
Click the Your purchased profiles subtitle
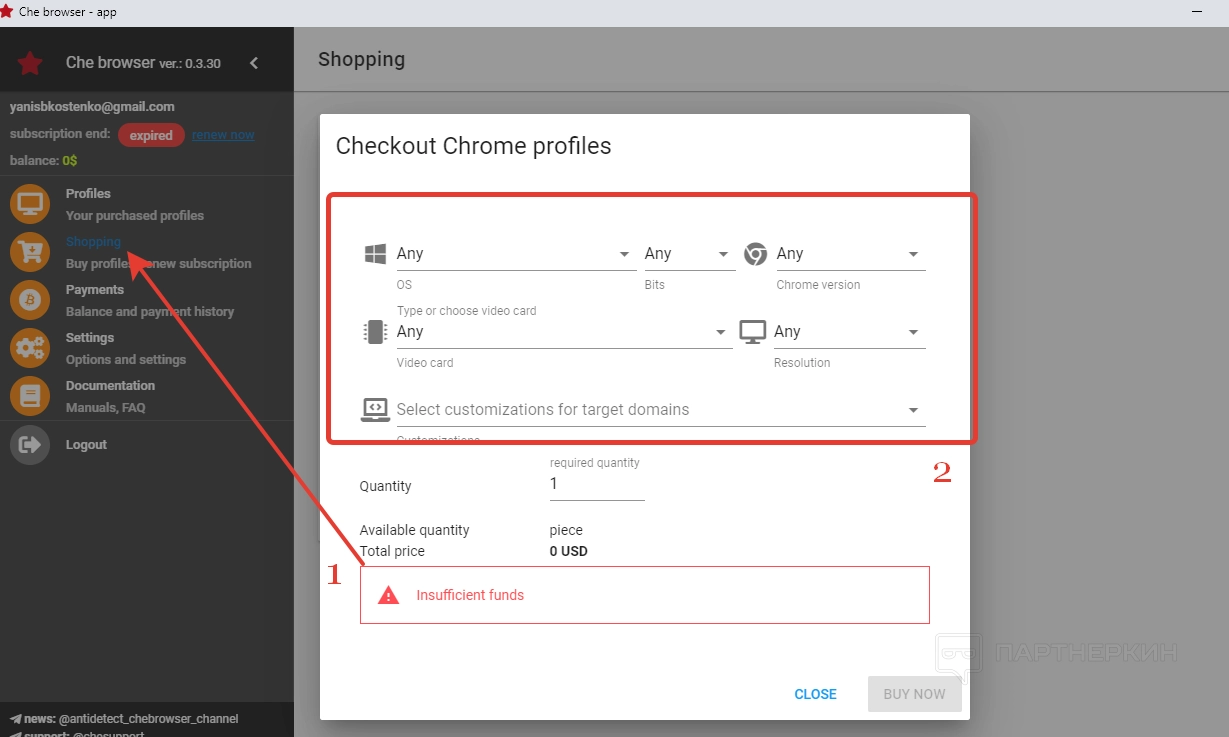pos(135,216)
